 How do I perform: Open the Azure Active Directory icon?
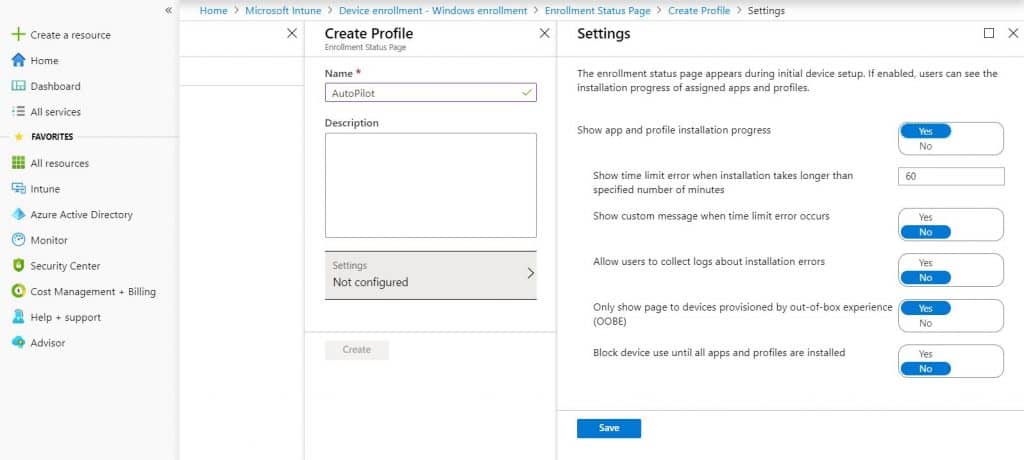point(18,214)
